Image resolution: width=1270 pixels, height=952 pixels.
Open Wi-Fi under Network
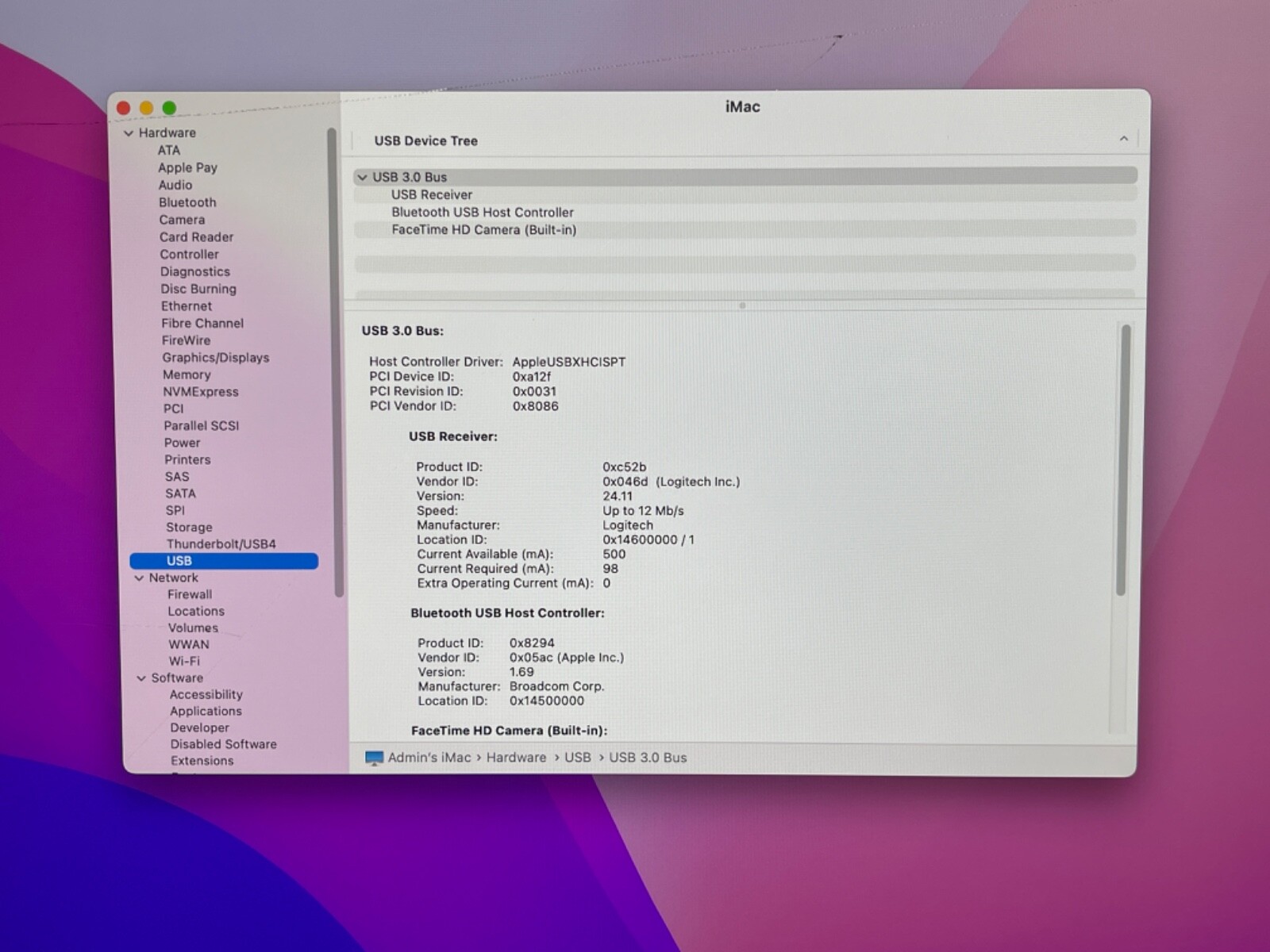184,661
